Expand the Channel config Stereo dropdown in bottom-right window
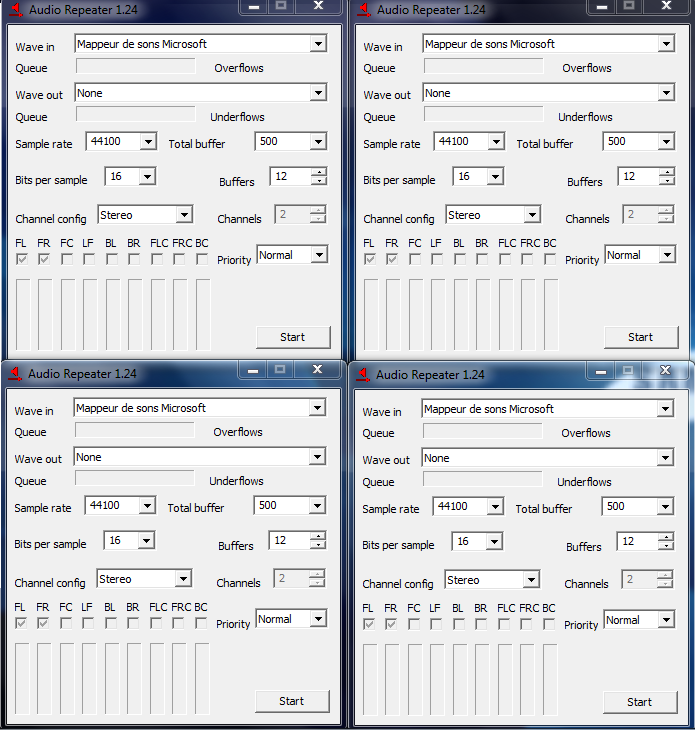The height and width of the screenshot is (730, 695). point(531,580)
